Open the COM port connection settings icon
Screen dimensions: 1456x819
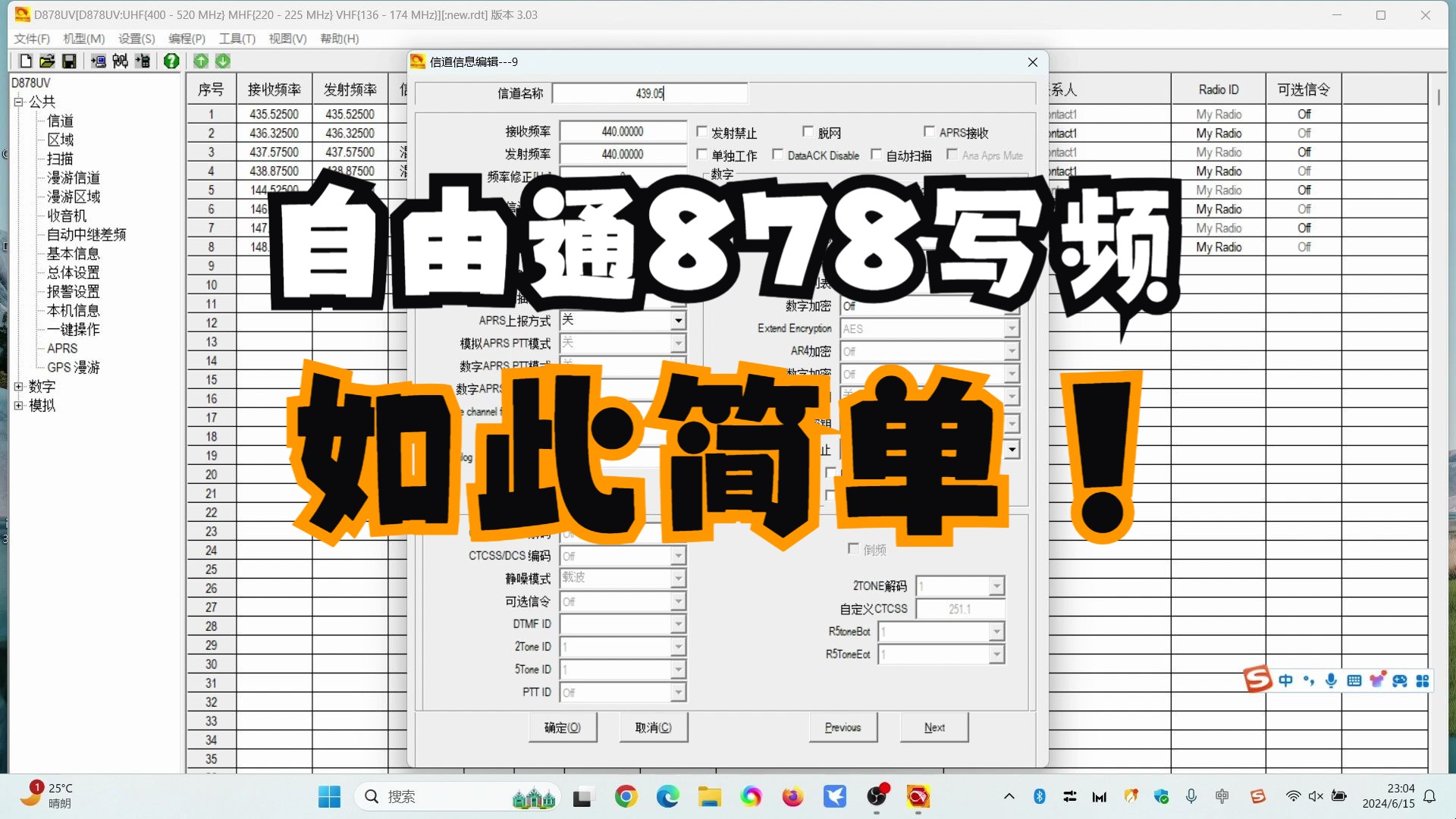[x=121, y=61]
